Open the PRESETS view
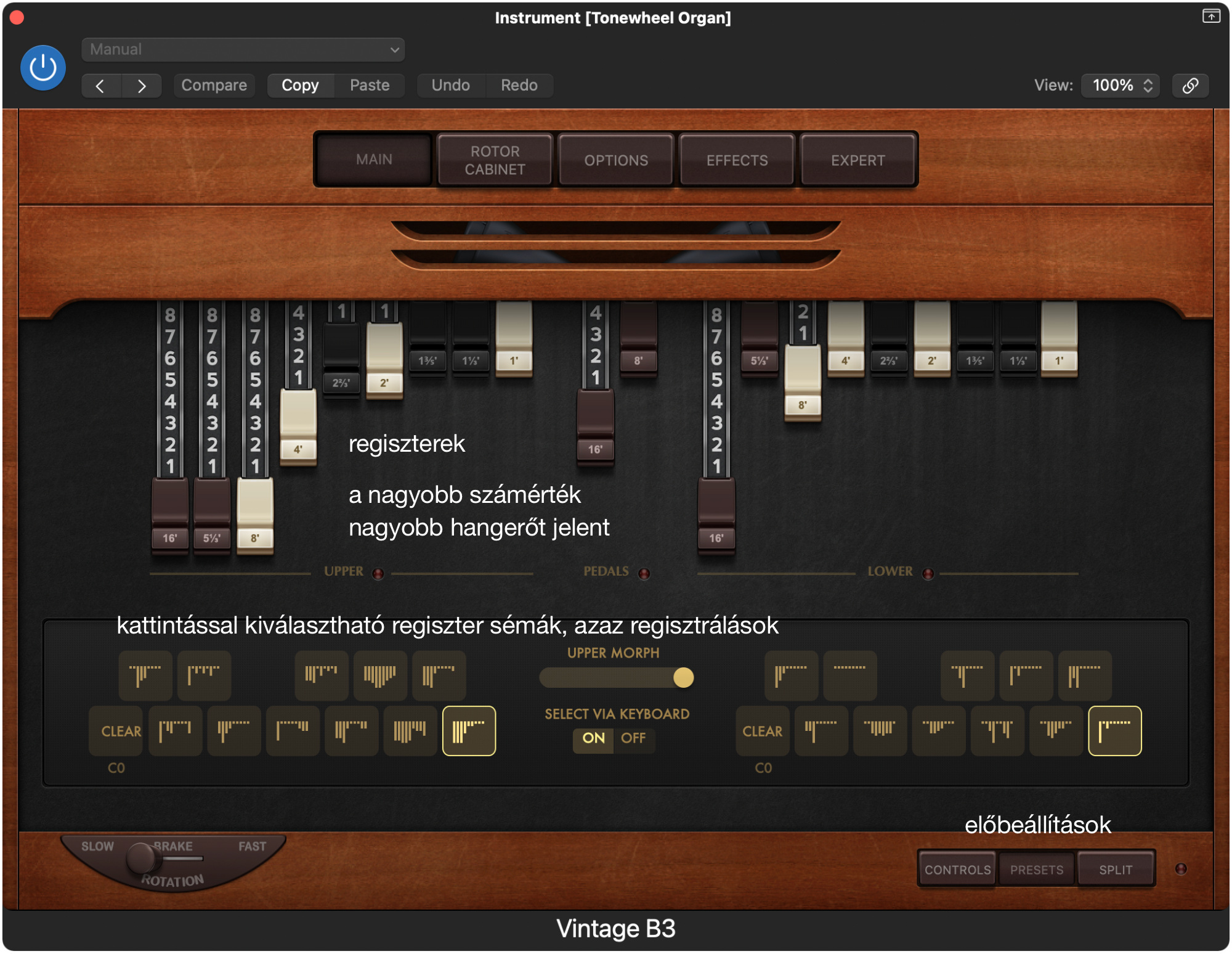 (x=1037, y=870)
